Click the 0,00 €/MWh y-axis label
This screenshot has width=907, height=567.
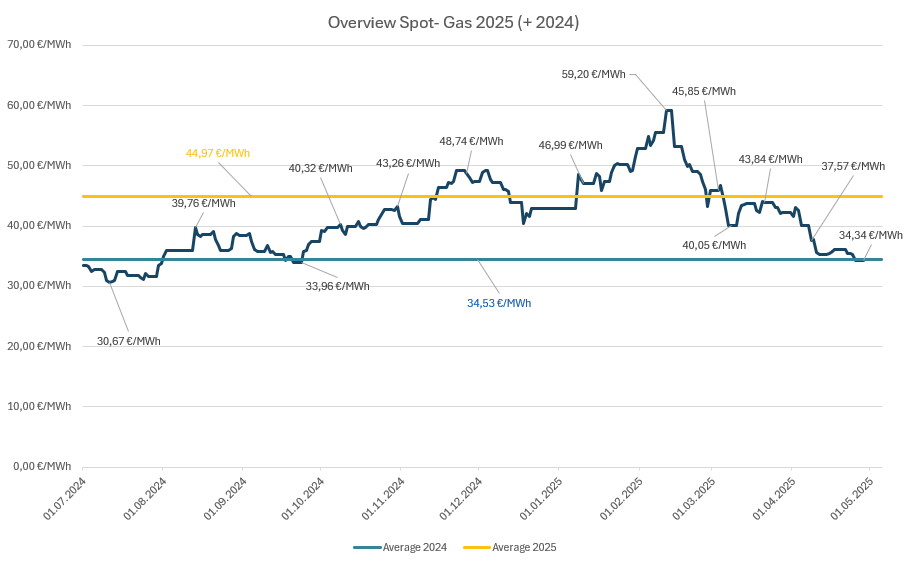click(41, 466)
